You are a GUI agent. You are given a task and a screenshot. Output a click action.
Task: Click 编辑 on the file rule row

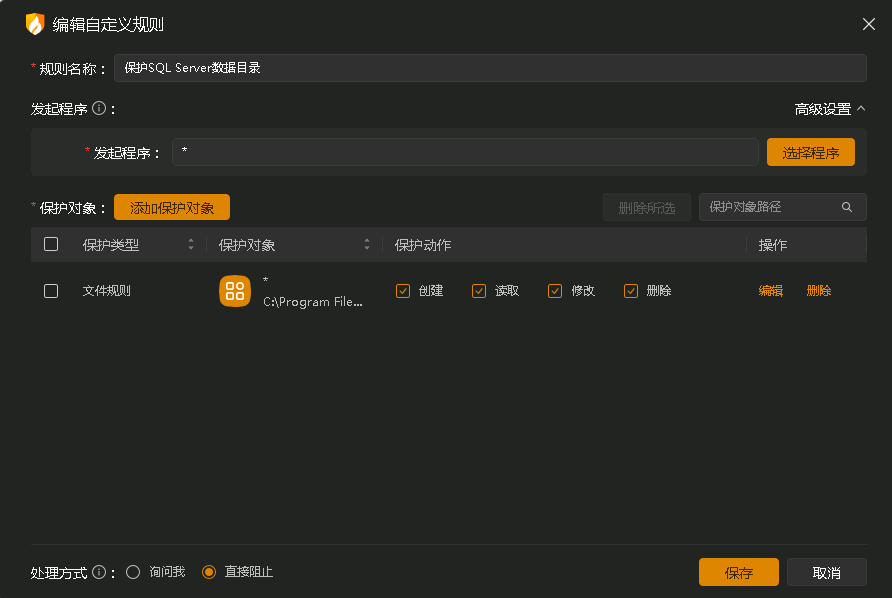coord(771,290)
